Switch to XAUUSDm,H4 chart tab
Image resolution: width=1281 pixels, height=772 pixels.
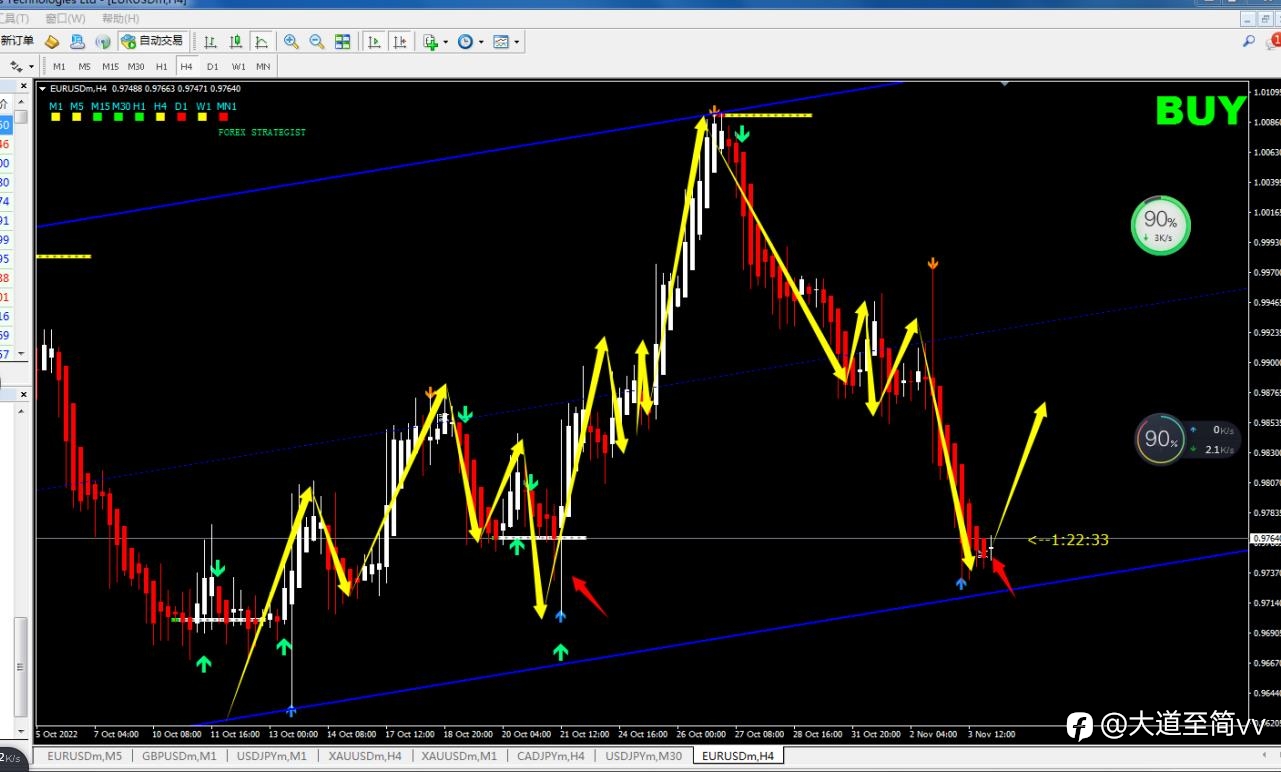365,756
